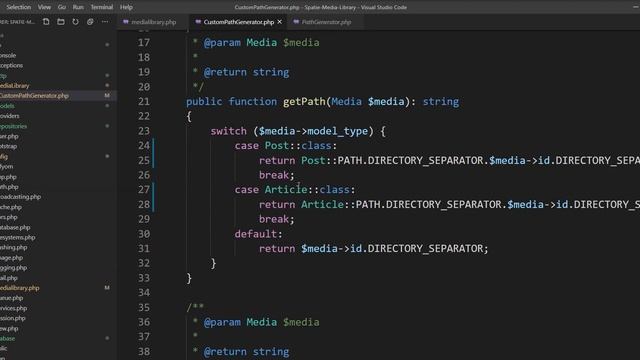This screenshot has height=360, width=640.
Task: Click '@param Media $media' on line 36
Action: (261, 322)
